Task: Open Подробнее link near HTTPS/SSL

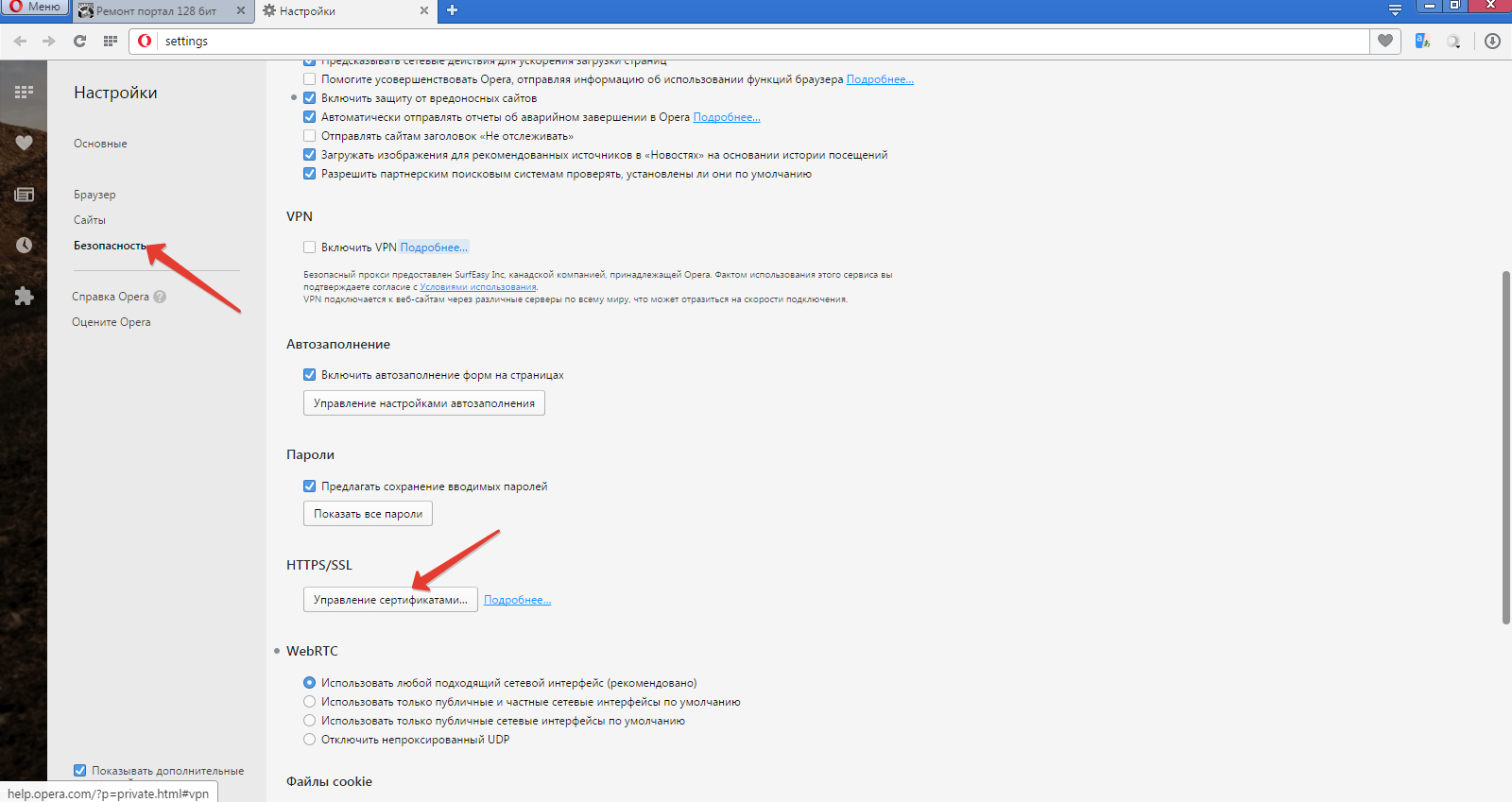Action: tap(517, 600)
